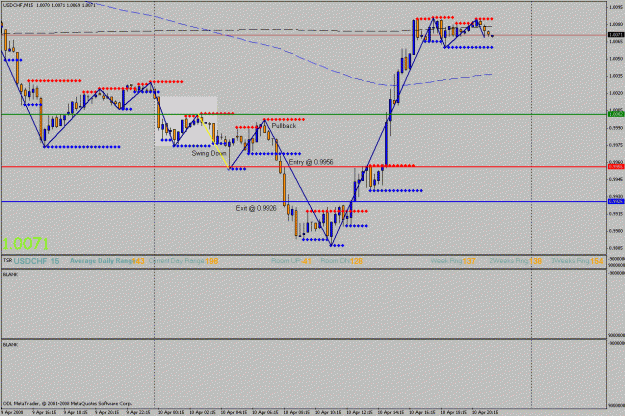The image size is (625, 416).
Task: Click the 'Average Daily Range' label
Action: tap(101, 261)
